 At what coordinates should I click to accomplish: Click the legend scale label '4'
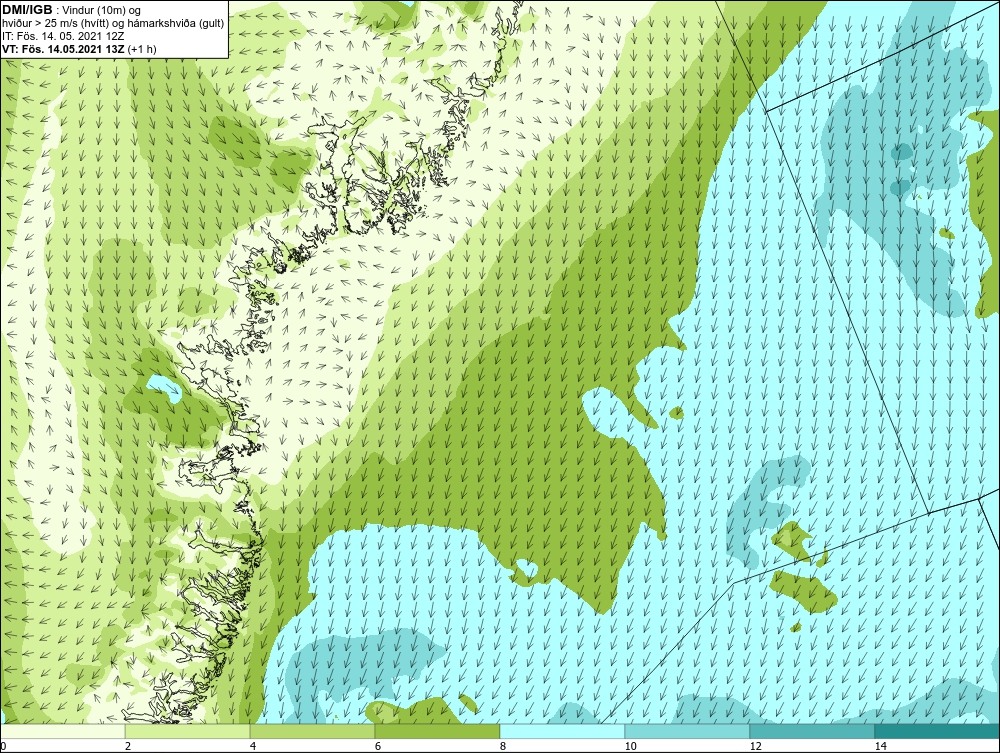coord(253,746)
